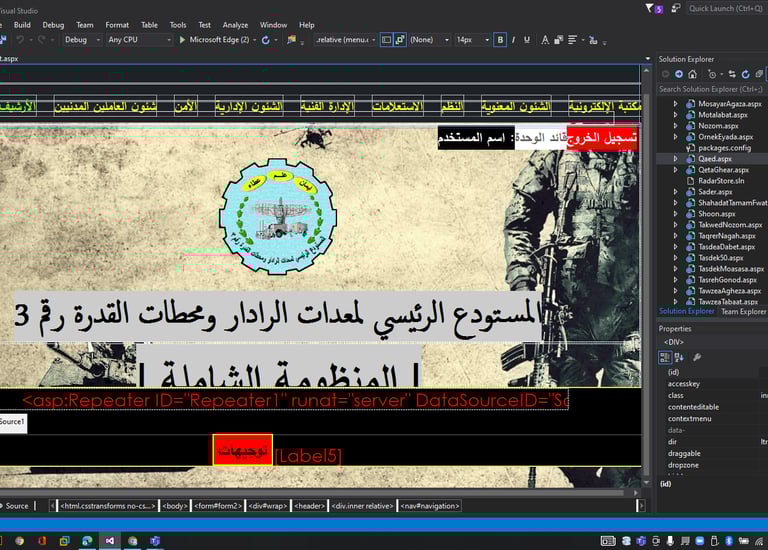The image size is (768, 550).
Task: Open the Any CPU platform dropdown
Action: point(139,40)
